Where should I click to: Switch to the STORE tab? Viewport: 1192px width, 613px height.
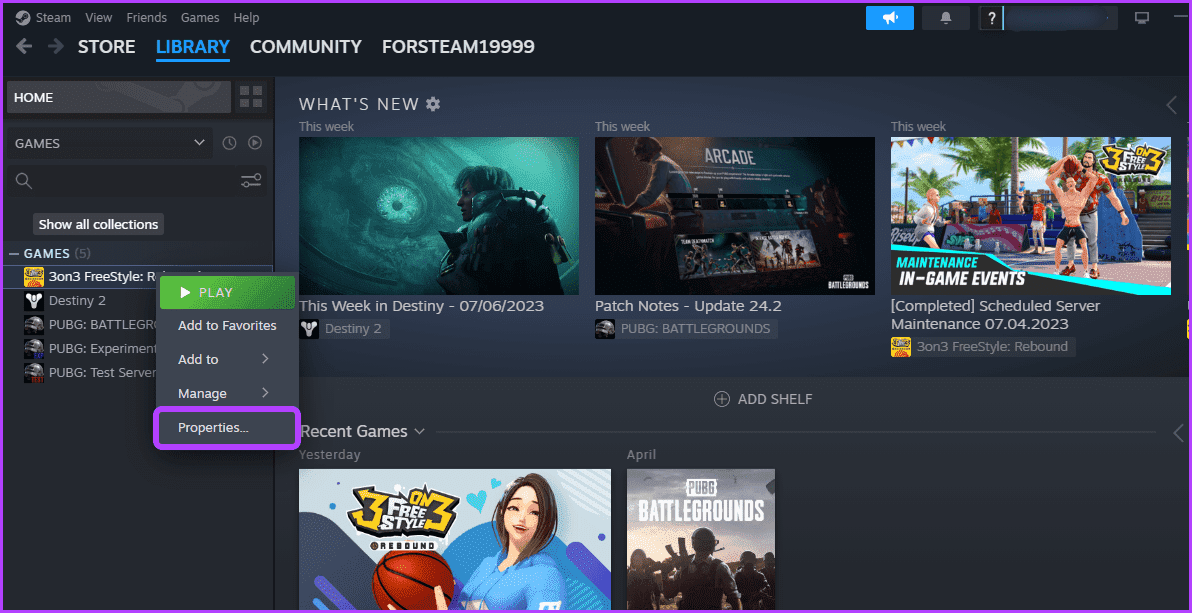[106, 46]
